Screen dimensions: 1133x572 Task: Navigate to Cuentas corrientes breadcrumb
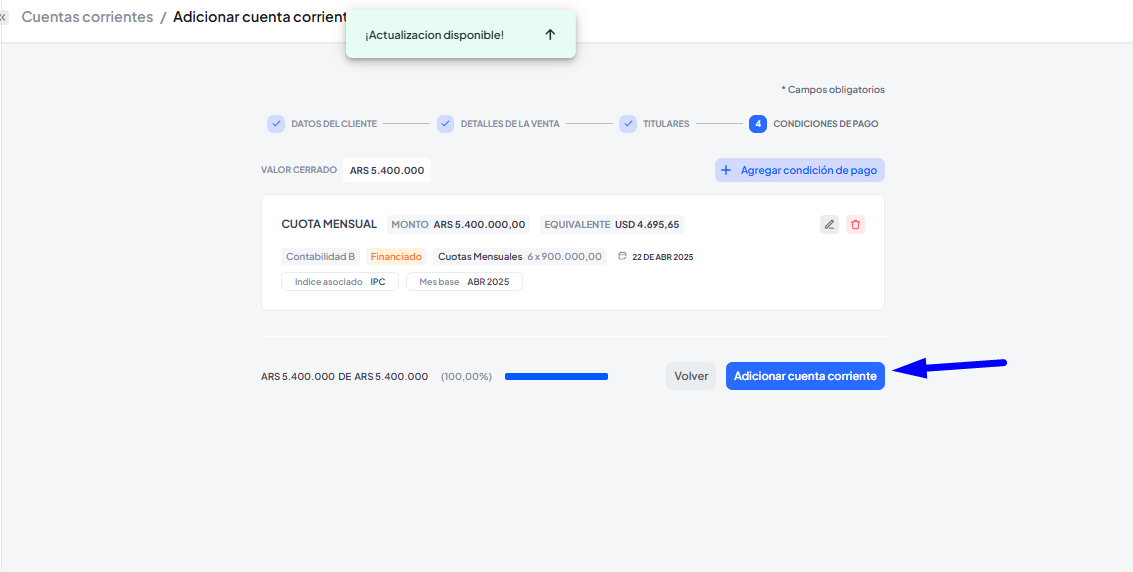(88, 17)
